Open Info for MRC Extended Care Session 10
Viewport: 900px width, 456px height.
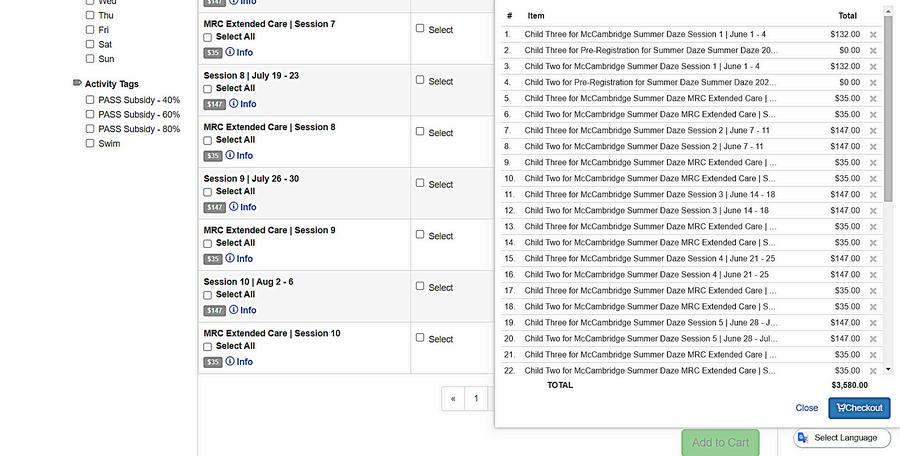coord(239,362)
